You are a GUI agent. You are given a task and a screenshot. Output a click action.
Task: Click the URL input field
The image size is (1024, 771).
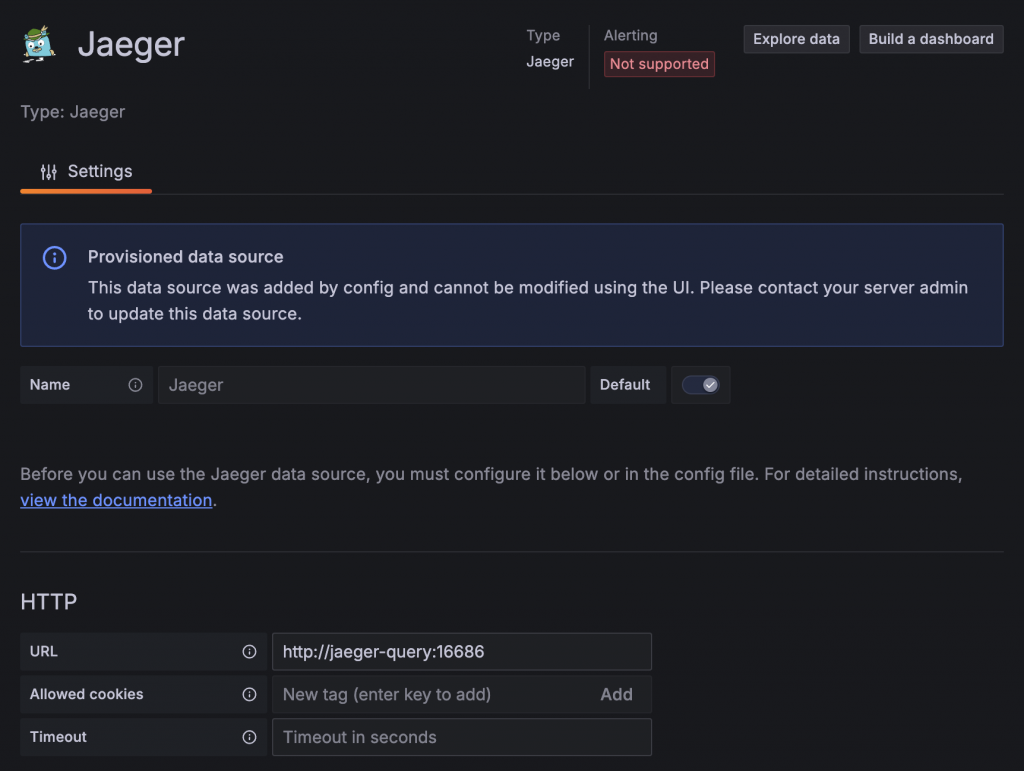[462, 652]
